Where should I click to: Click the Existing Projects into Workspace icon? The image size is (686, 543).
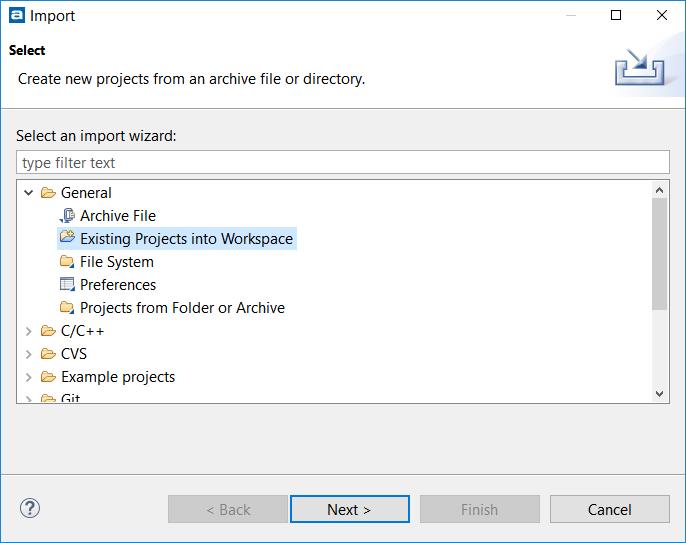click(x=67, y=237)
